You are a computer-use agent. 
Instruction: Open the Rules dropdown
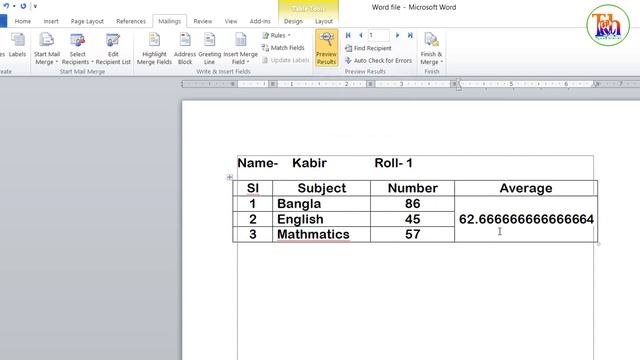click(x=277, y=36)
